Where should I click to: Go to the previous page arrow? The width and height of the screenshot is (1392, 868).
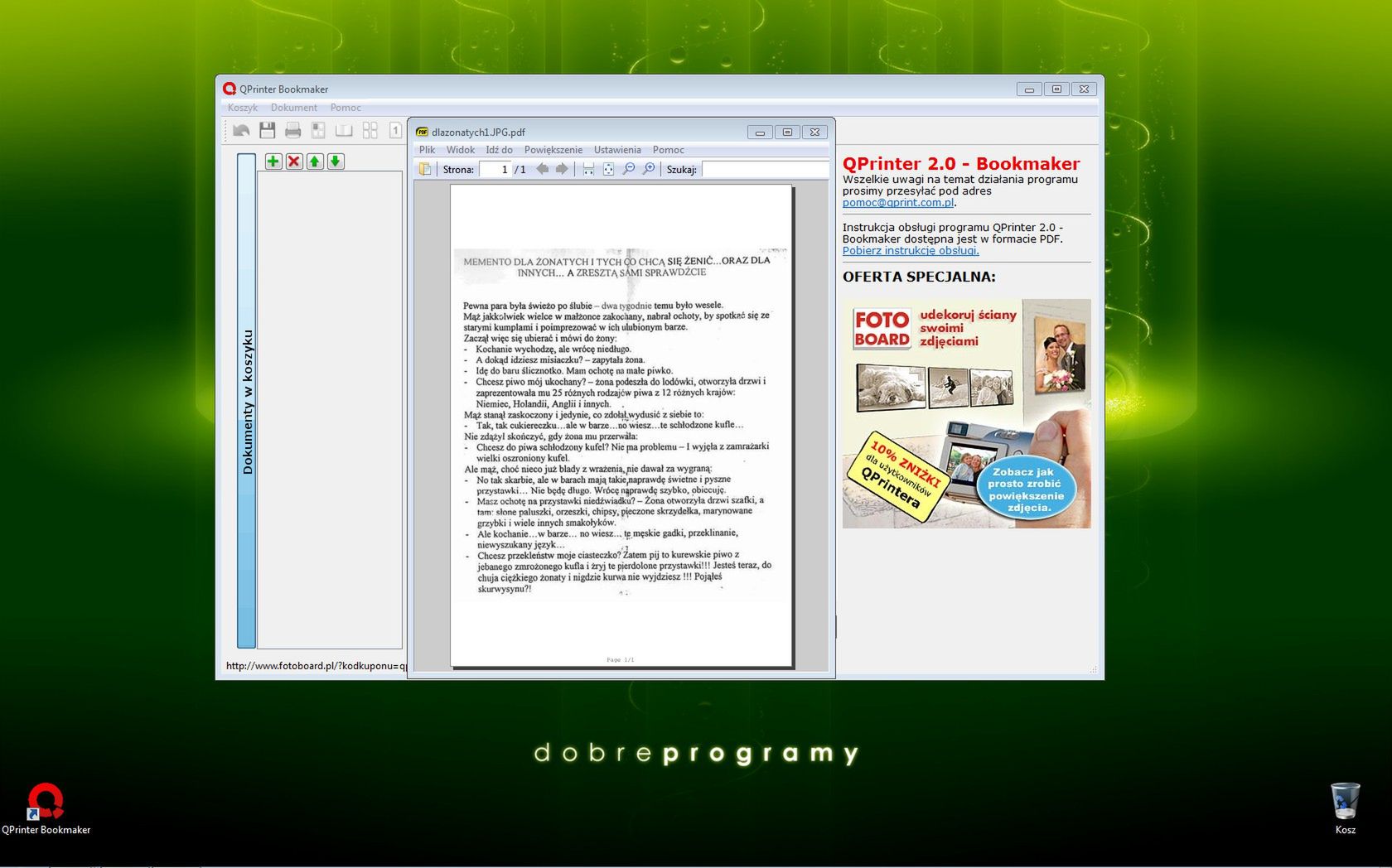tap(542, 169)
